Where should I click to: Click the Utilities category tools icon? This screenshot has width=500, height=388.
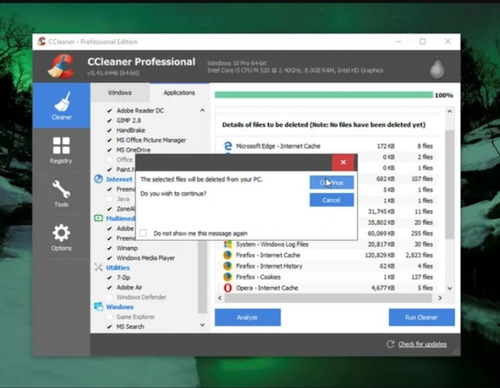pos(98,267)
